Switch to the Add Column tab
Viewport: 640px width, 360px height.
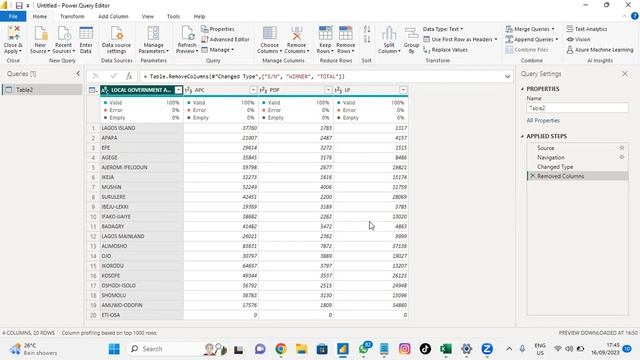pos(113,16)
